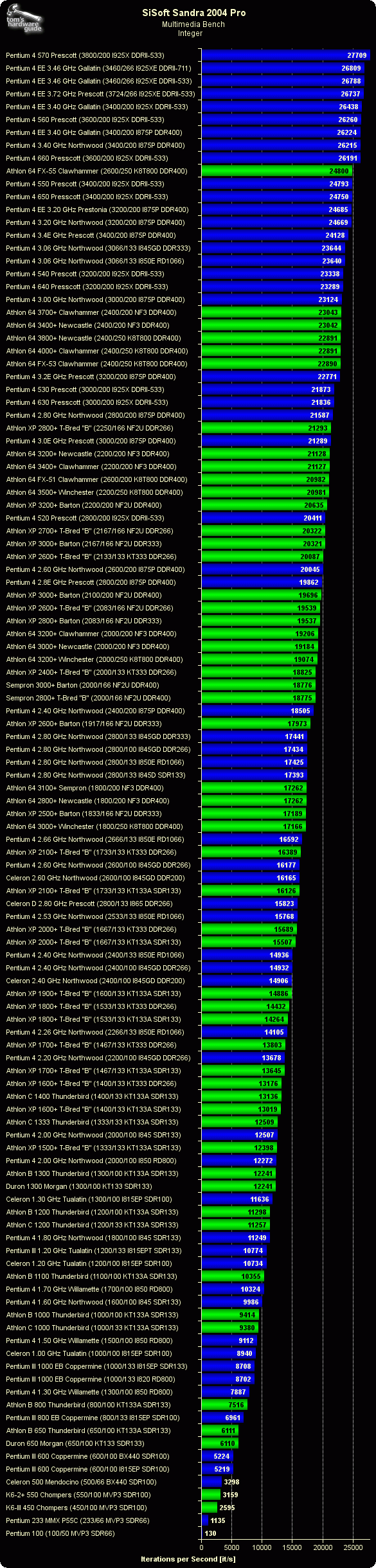
Task: Click the Tom's Hardware Guide logo
Action: pyautogui.click(x=24, y=17)
